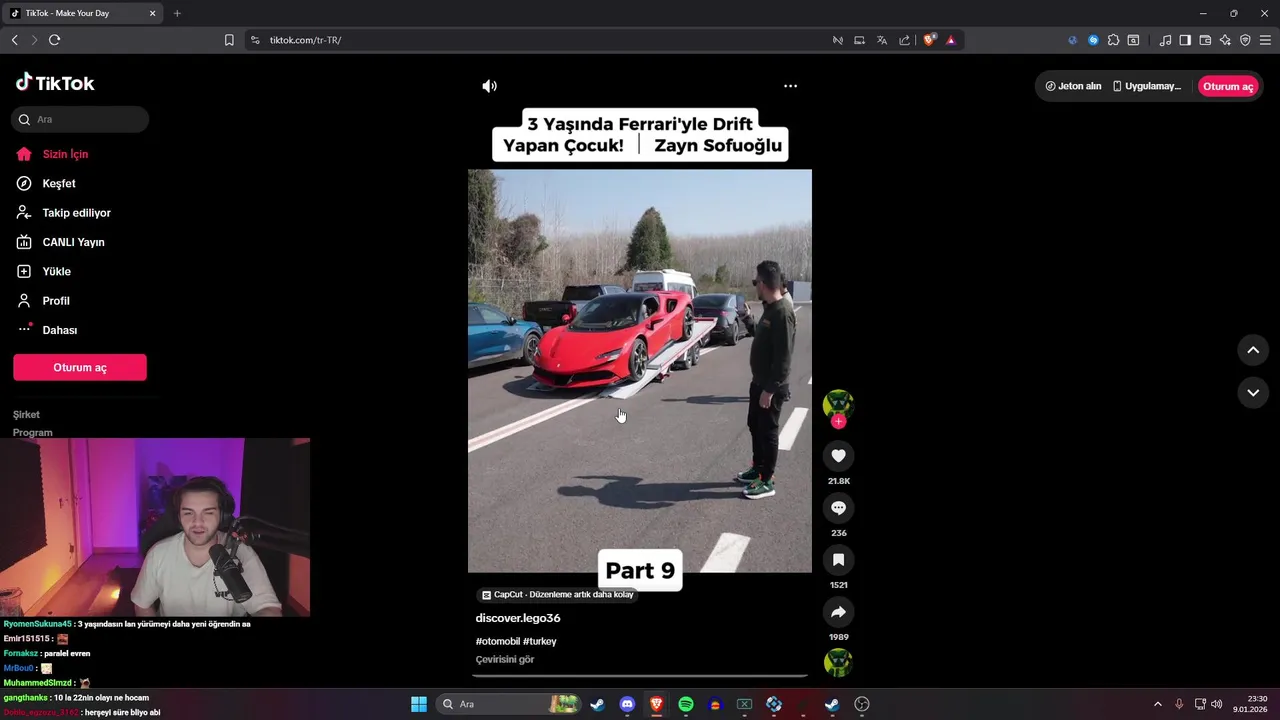The width and height of the screenshot is (1280, 720).
Task: Open Yükle upload page
Action: click(56, 271)
